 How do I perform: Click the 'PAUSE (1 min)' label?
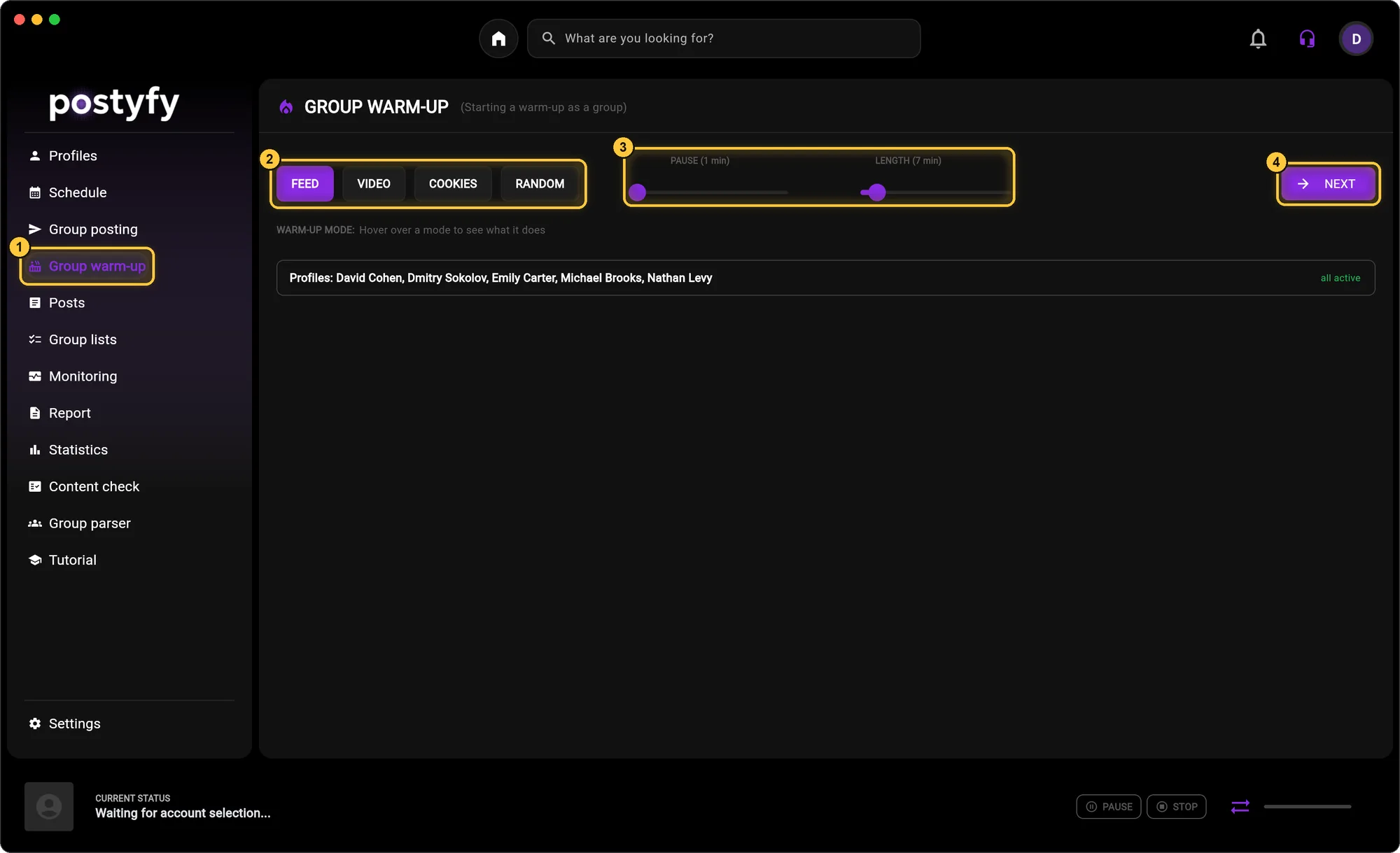[x=699, y=160]
